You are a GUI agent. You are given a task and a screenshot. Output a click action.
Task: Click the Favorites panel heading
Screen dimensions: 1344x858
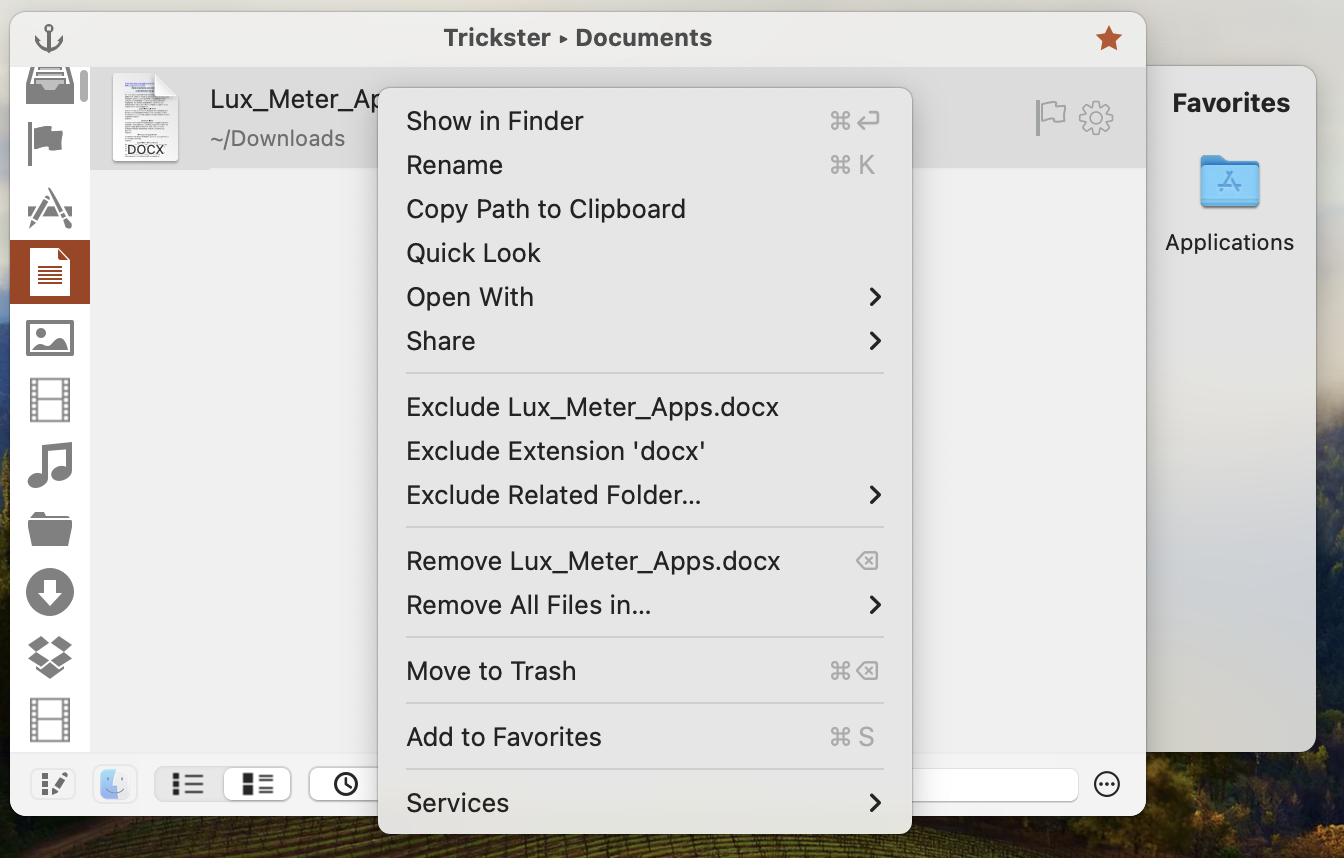1231,103
